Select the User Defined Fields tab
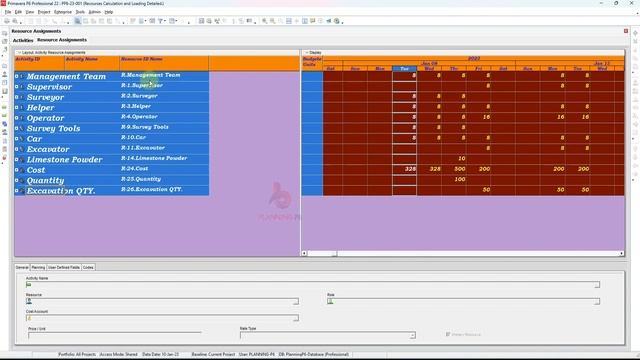 point(64,267)
